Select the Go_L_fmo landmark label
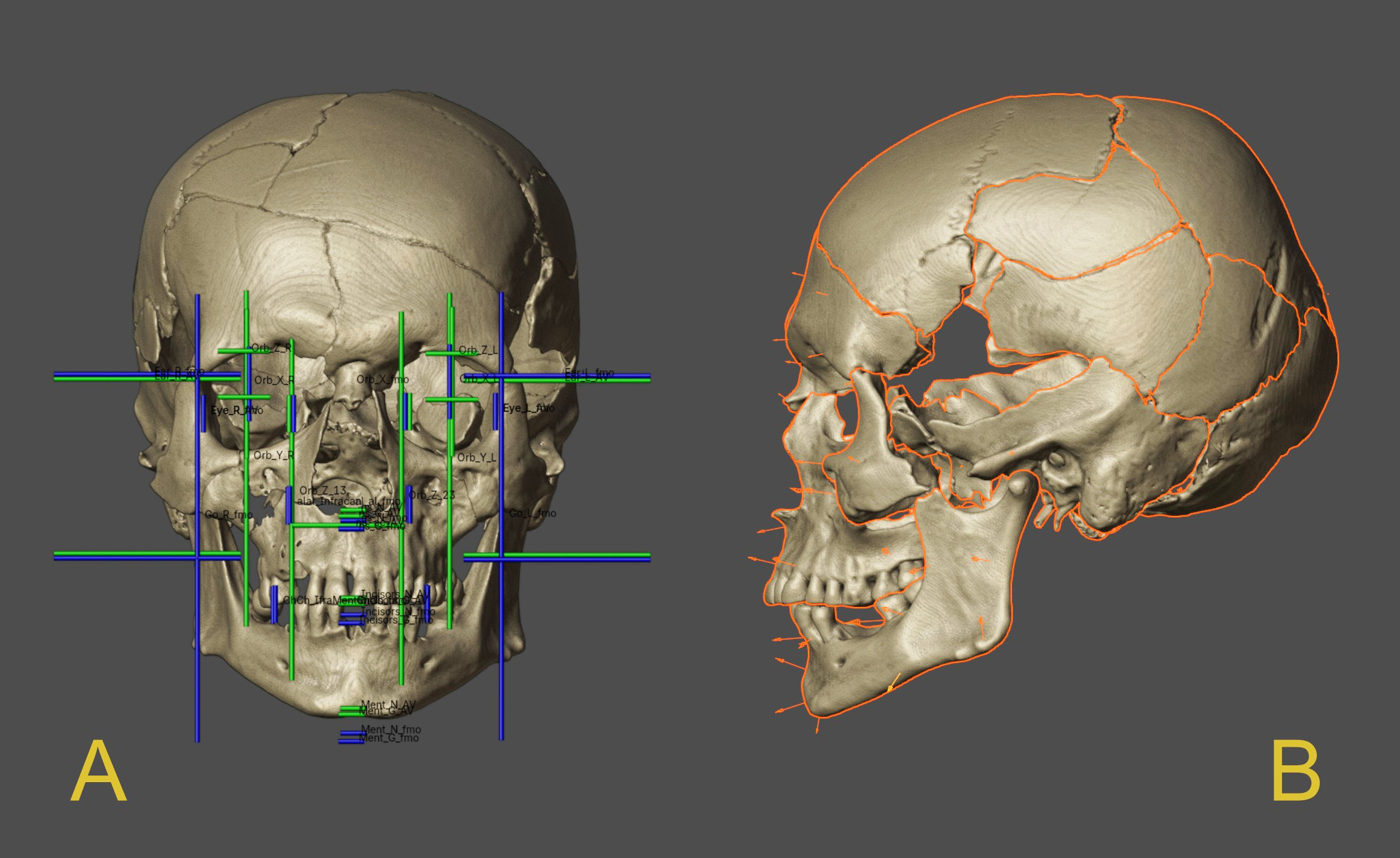Screen dimensions: 1400x858 pos(533,514)
